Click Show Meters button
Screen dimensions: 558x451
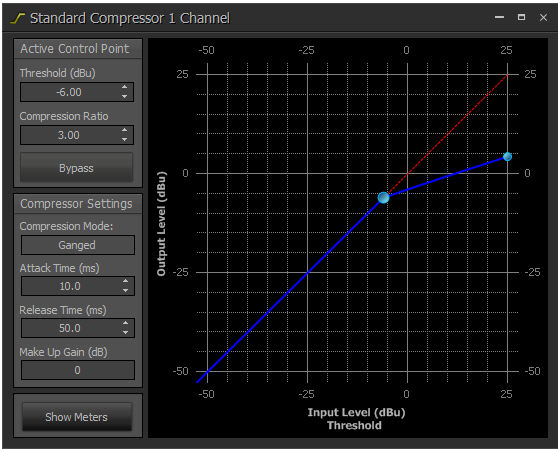point(77,417)
